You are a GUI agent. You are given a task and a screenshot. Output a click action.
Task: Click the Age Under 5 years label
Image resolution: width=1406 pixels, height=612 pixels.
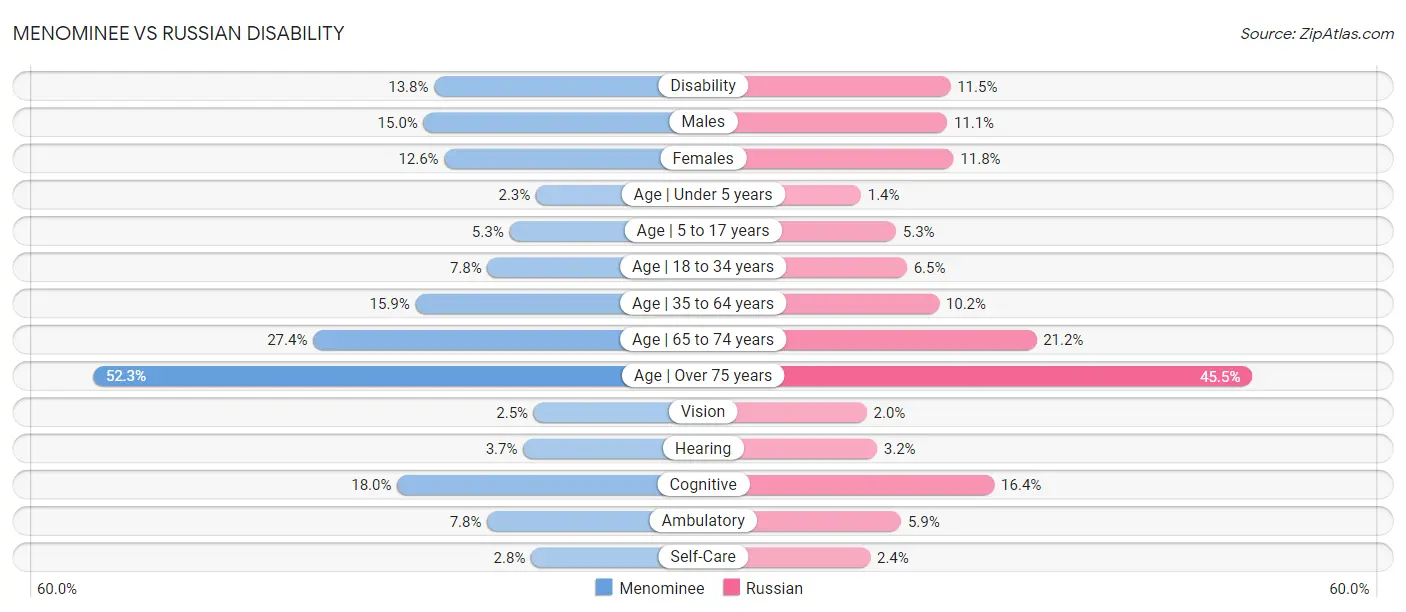(703, 194)
